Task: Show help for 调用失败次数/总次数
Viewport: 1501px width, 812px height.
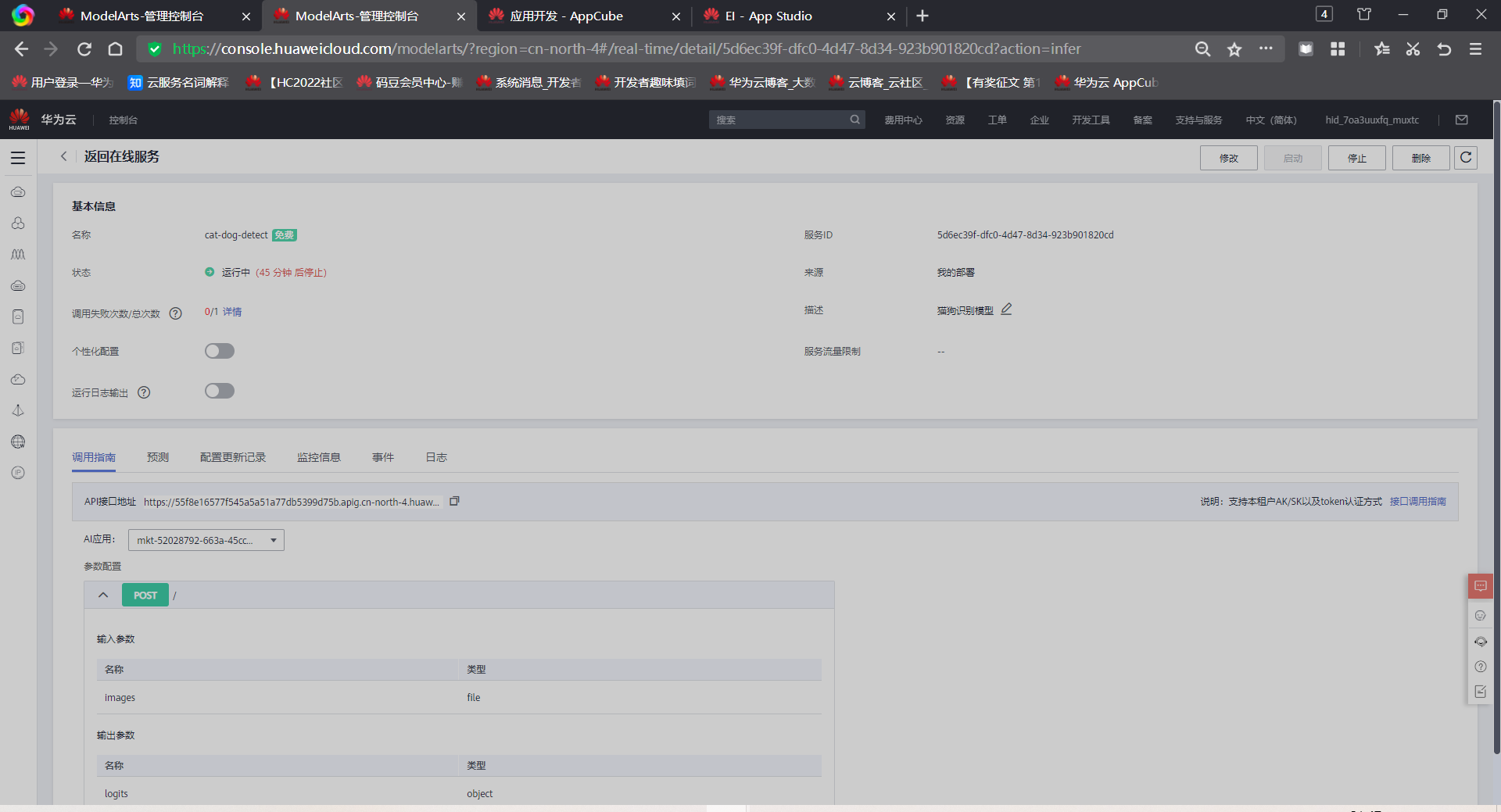Action: [x=176, y=313]
